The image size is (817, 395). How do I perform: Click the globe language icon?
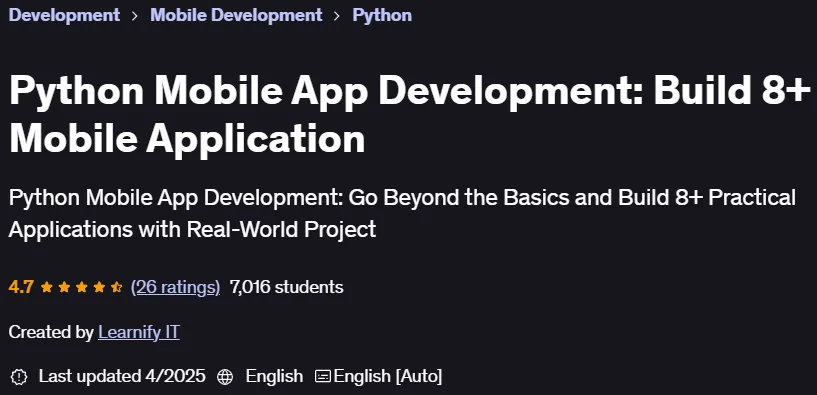click(225, 376)
